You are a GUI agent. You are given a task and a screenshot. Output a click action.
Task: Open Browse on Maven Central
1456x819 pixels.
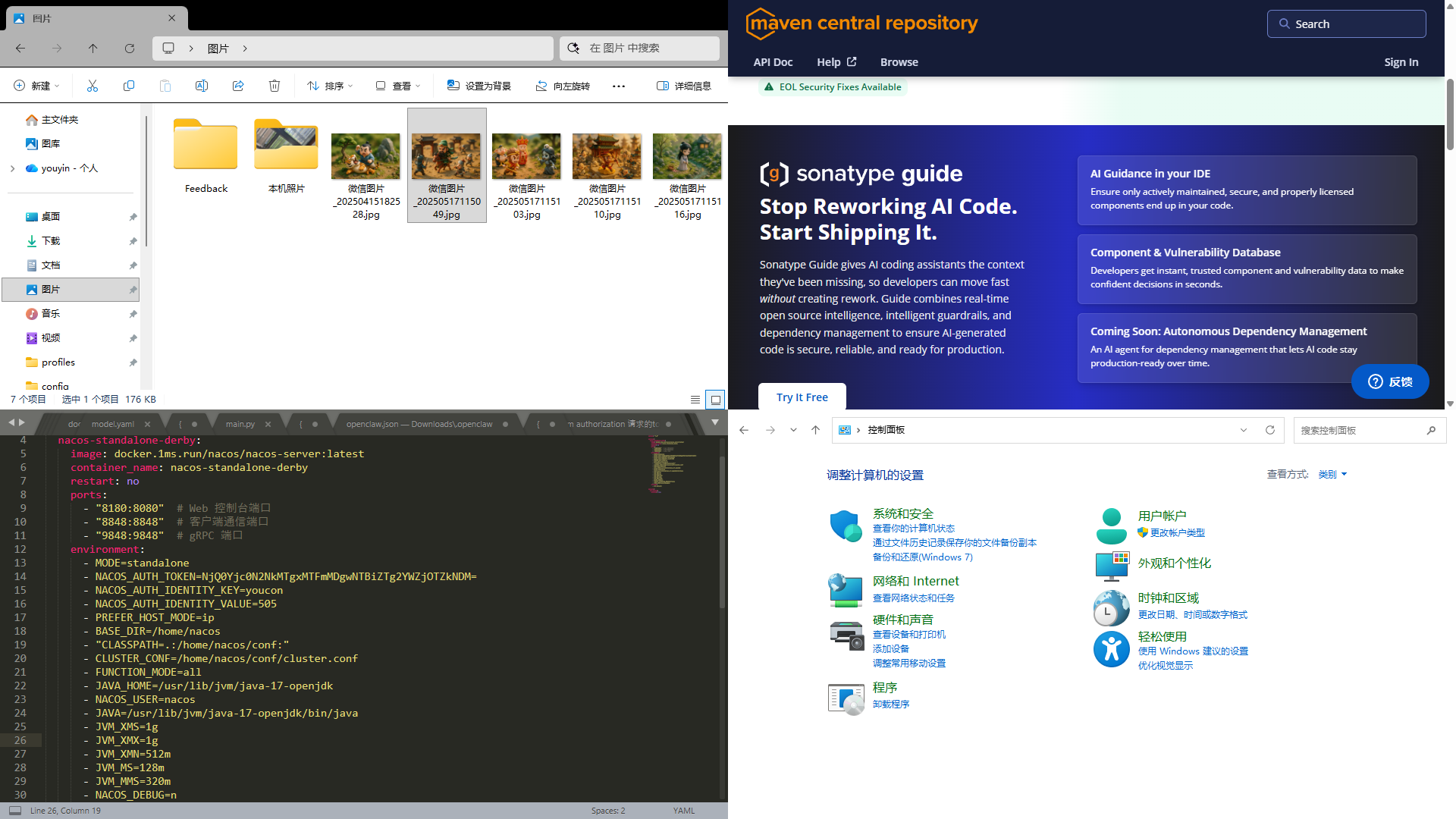point(899,62)
